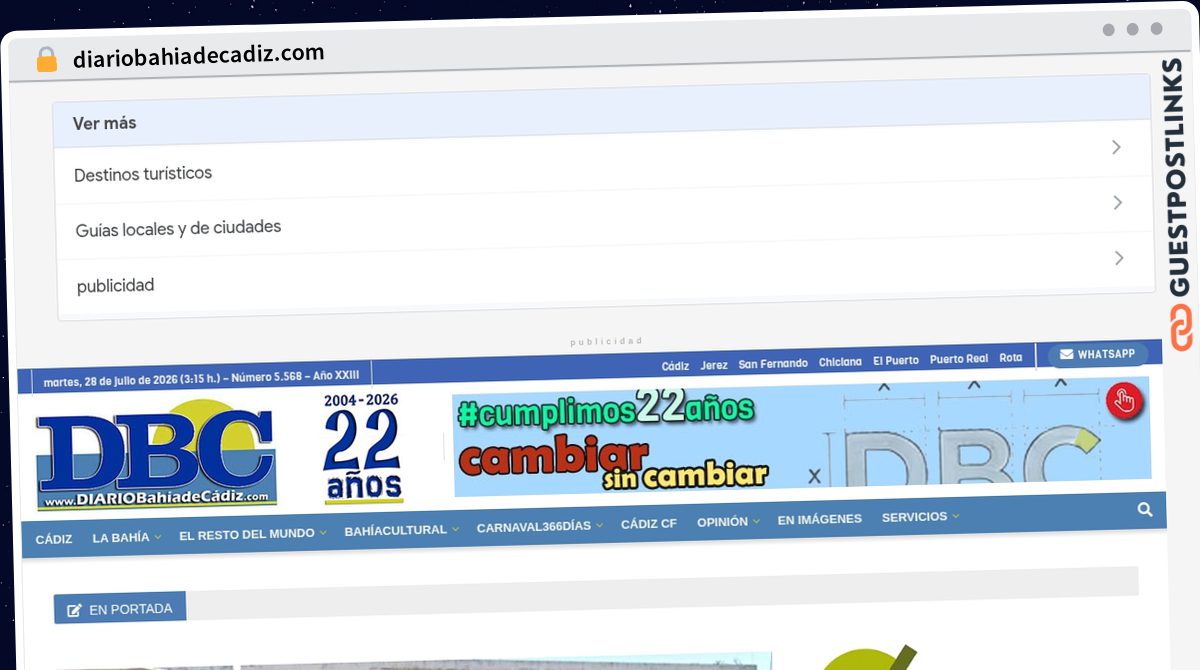The width and height of the screenshot is (1200, 670).
Task: Click the WhatsApp button
Action: click(x=1097, y=354)
